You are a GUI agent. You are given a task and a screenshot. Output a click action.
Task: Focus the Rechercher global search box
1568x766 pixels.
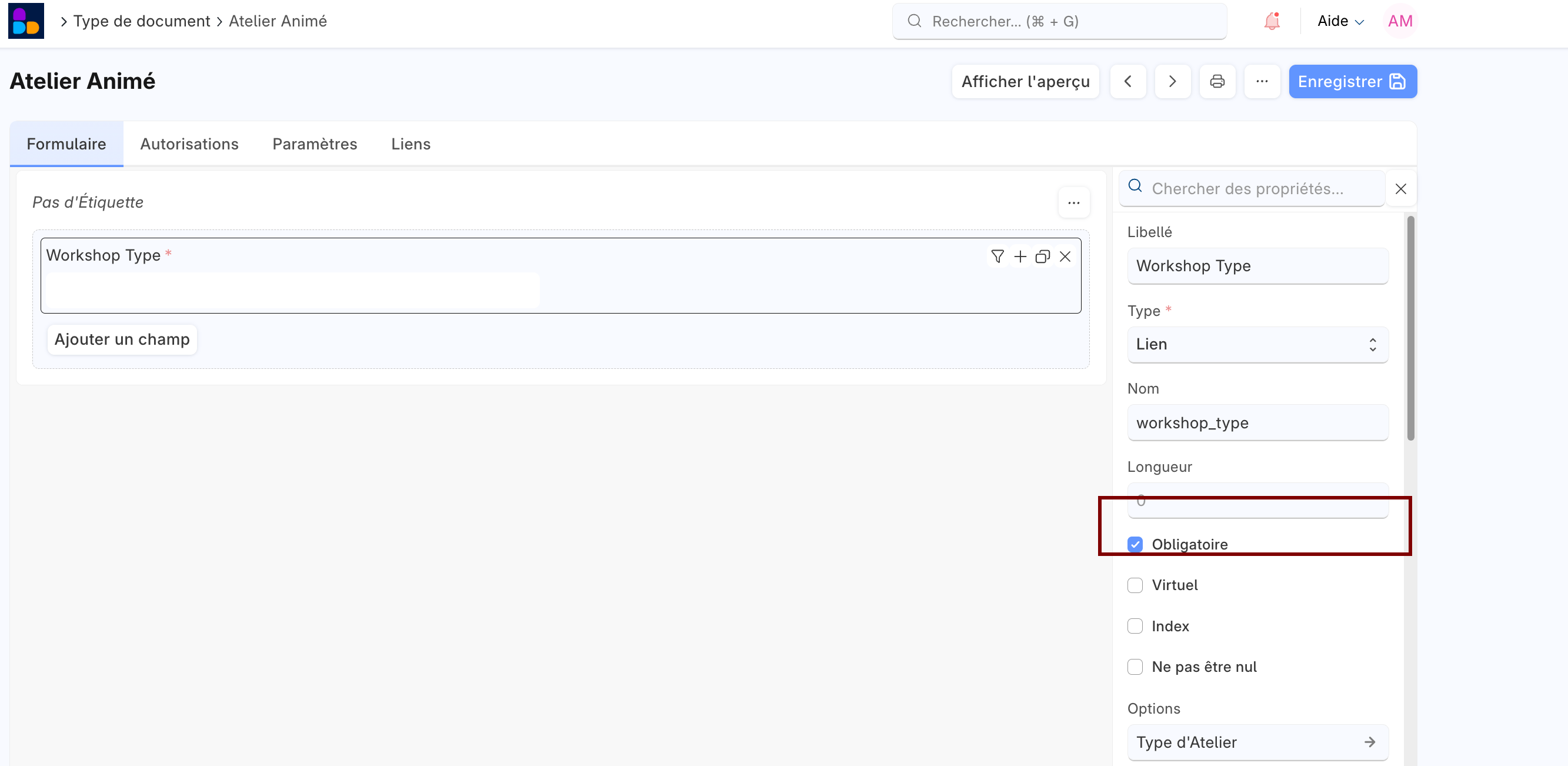click(1059, 21)
